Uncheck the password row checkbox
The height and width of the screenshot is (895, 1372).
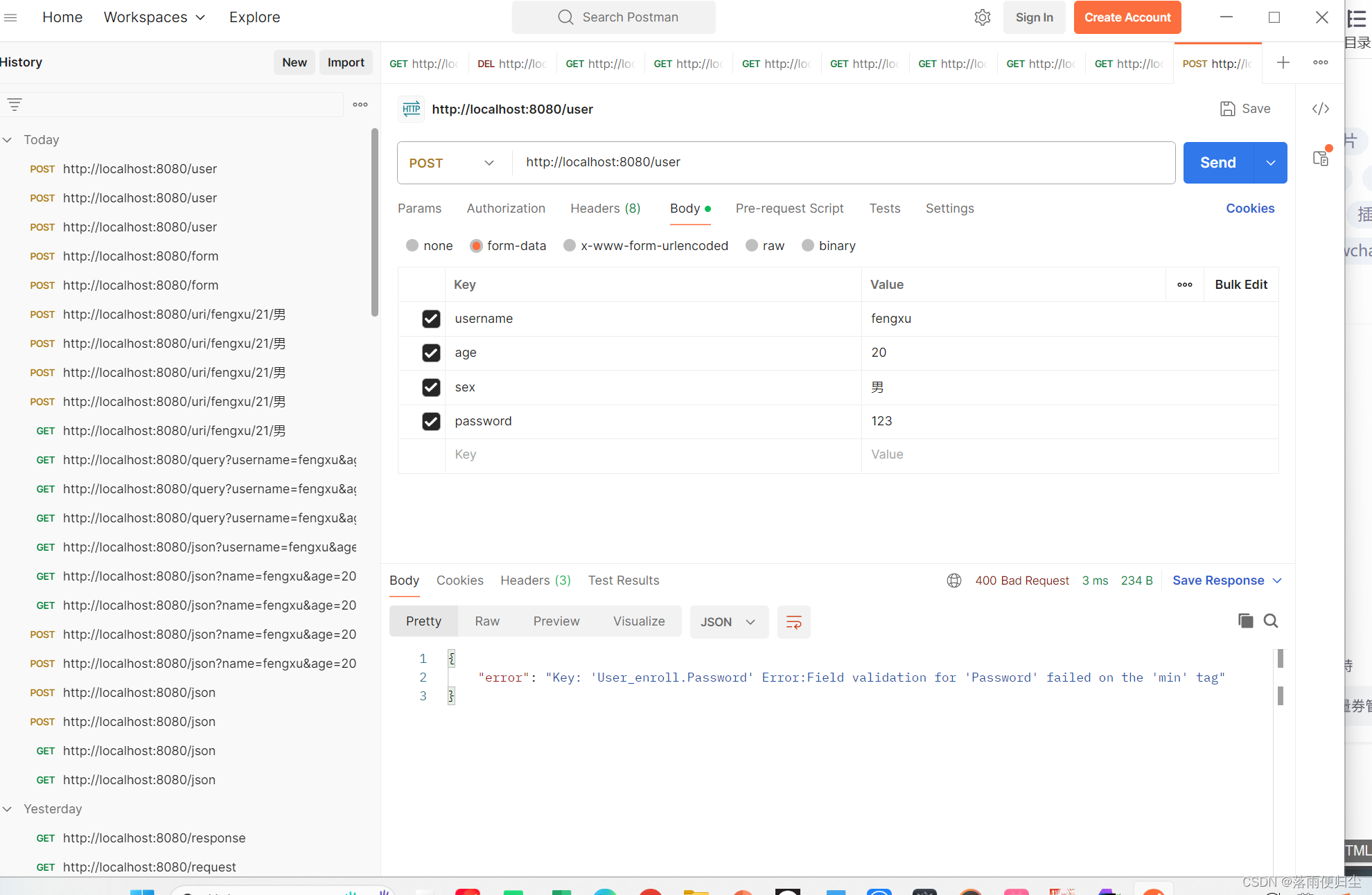(431, 421)
